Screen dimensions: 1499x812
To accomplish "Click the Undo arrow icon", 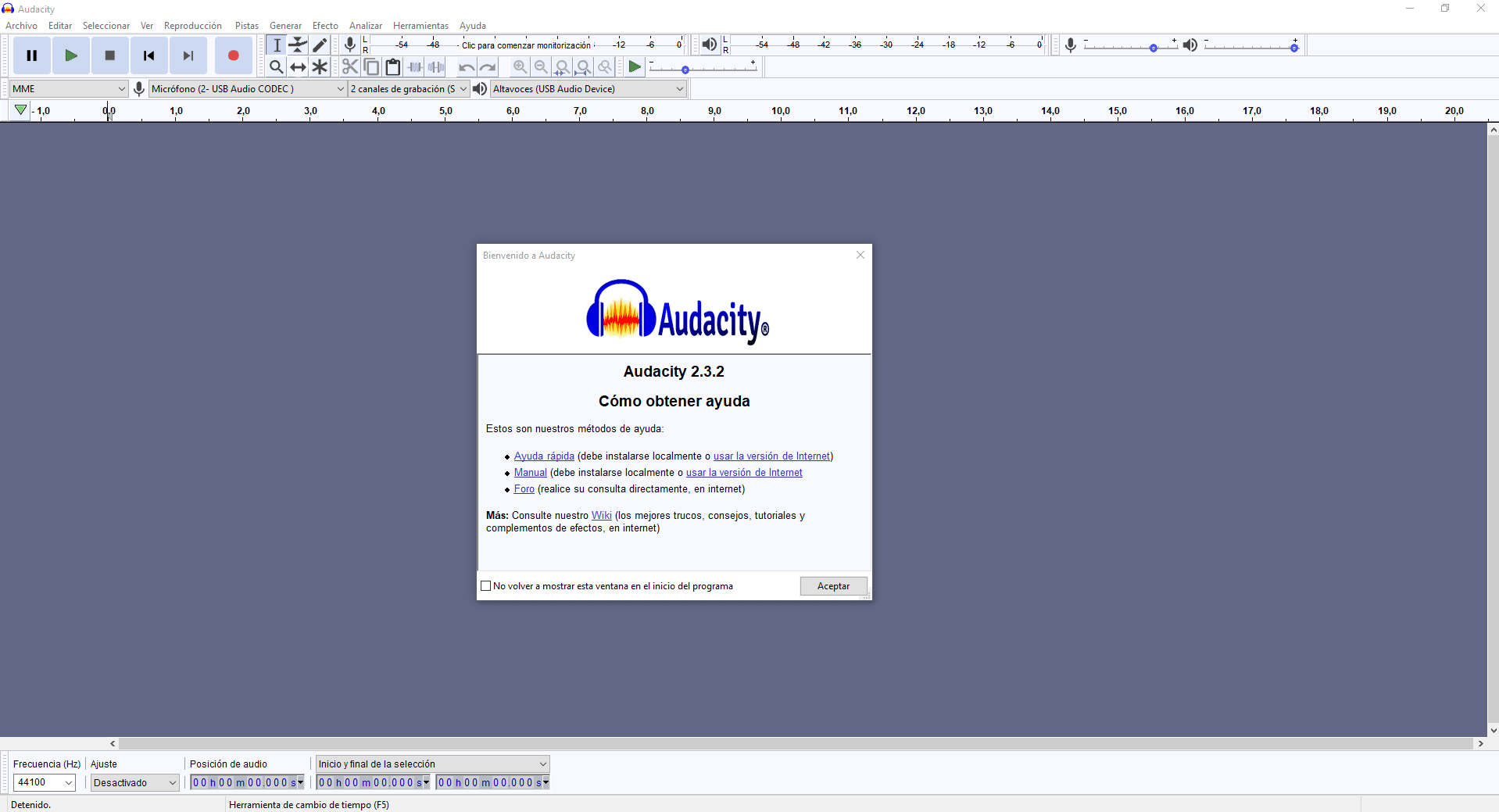I will tap(467, 67).
